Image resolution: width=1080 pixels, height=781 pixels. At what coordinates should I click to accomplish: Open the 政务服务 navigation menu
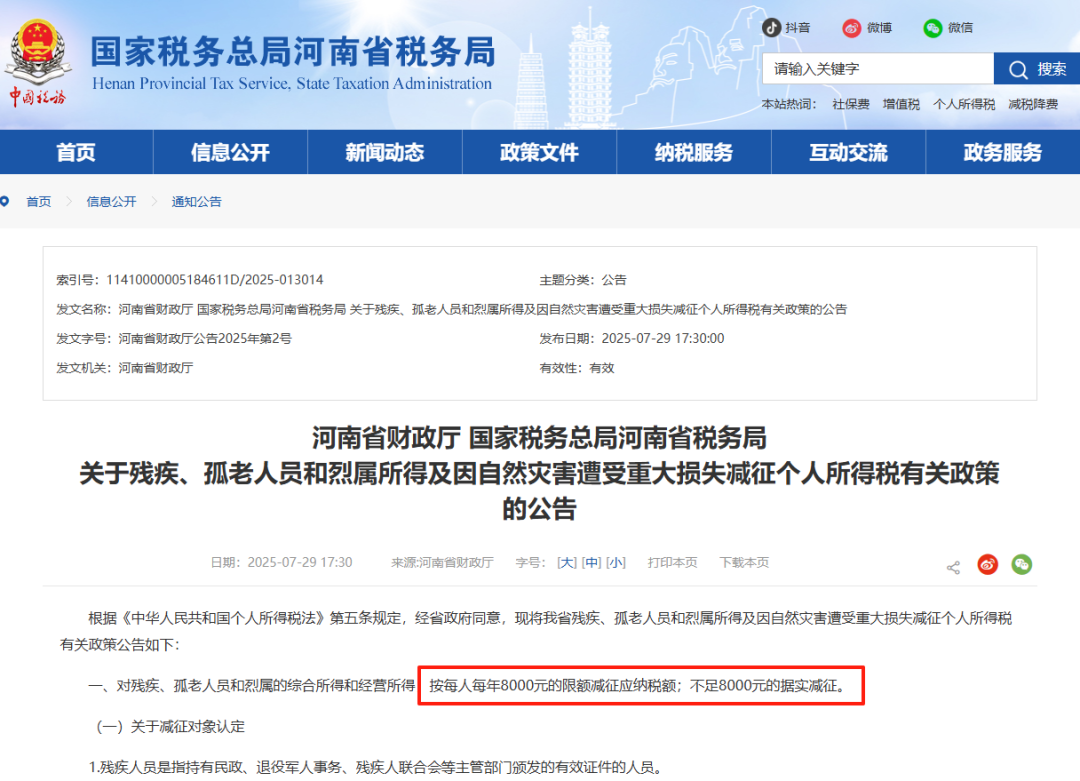1002,151
